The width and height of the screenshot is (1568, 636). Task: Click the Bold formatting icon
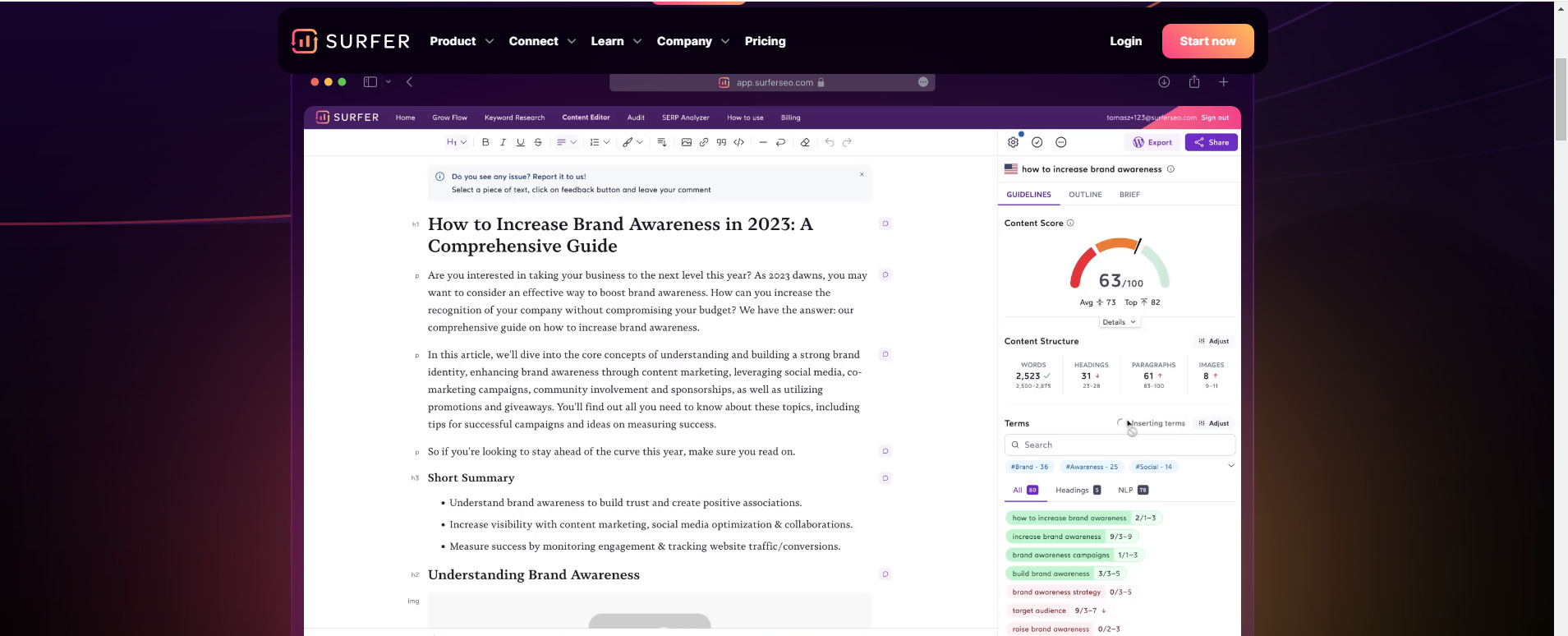[x=485, y=142]
